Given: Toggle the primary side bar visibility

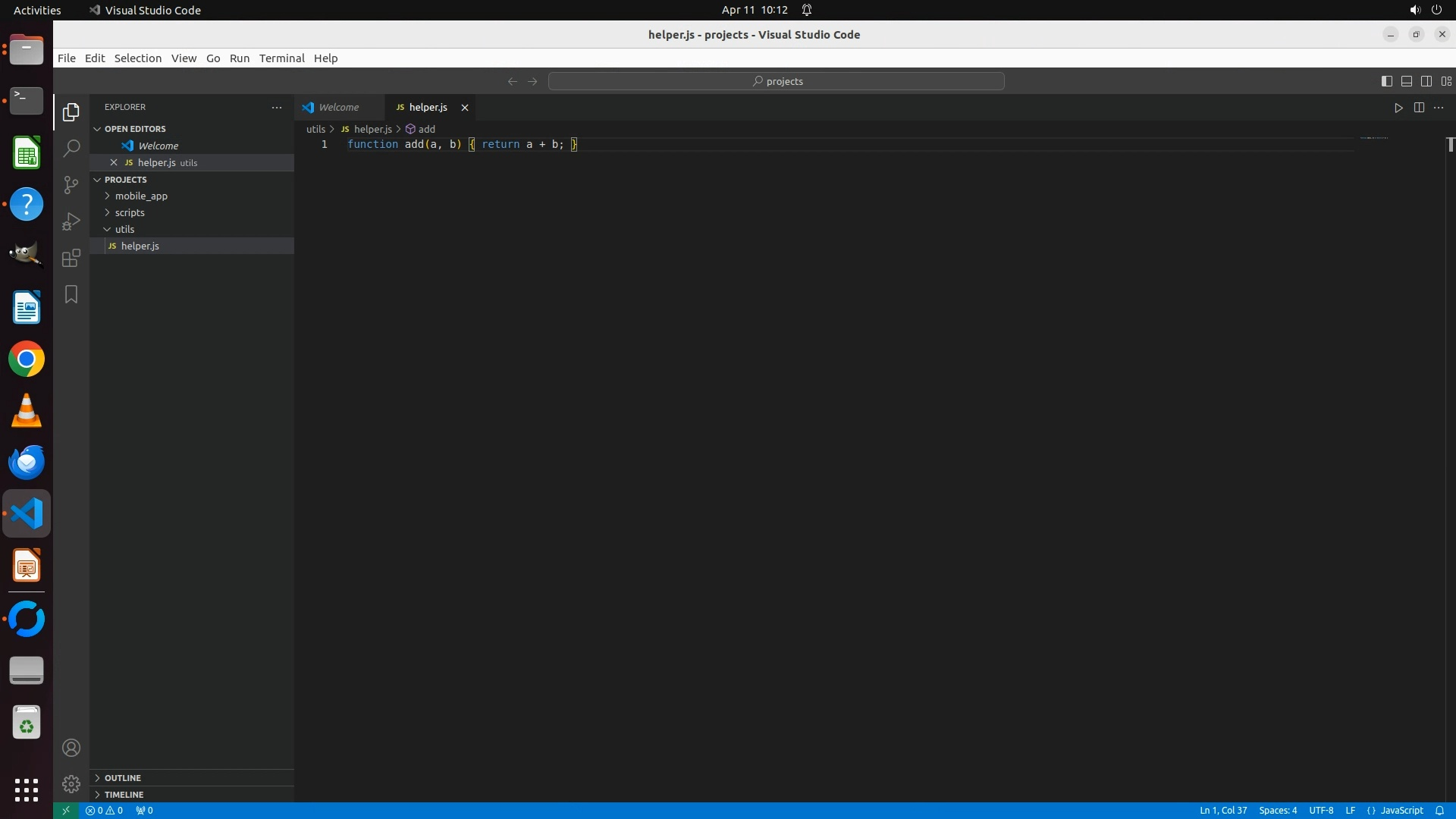Looking at the screenshot, I should pyautogui.click(x=1387, y=81).
